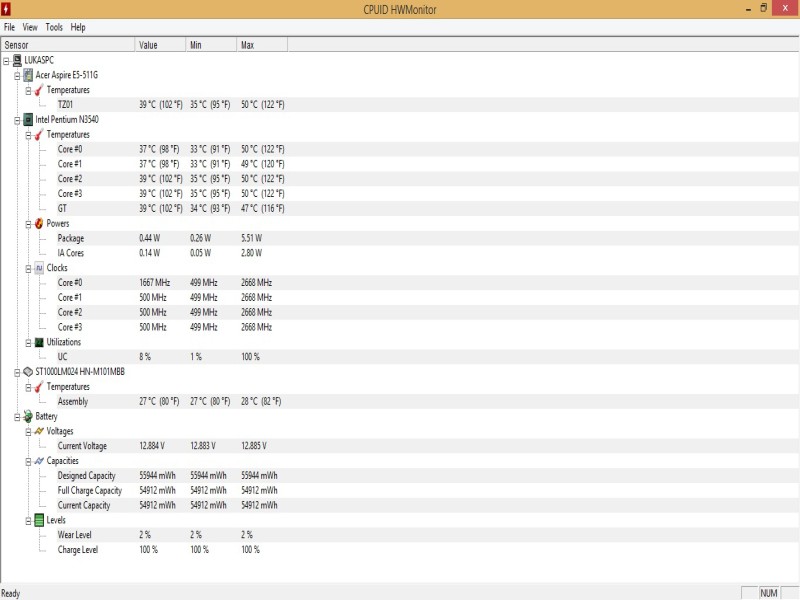The width and height of the screenshot is (800, 600).
Task: Click the Clocks waveform icon
Action: pyautogui.click(x=39, y=268)
